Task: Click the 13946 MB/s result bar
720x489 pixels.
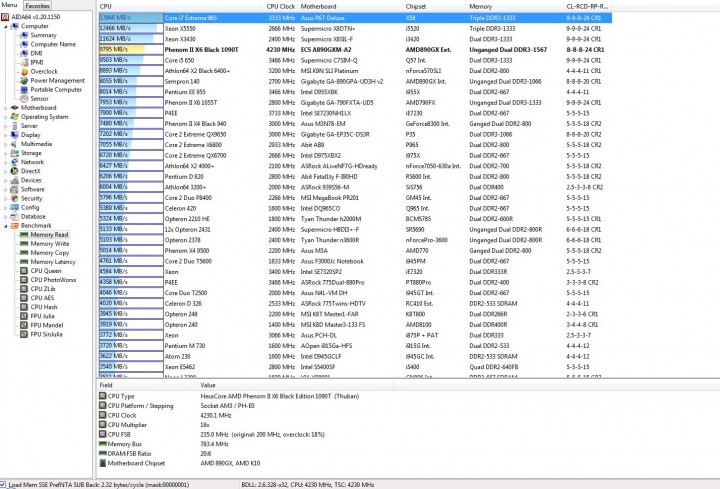Action: coord(131,18)
